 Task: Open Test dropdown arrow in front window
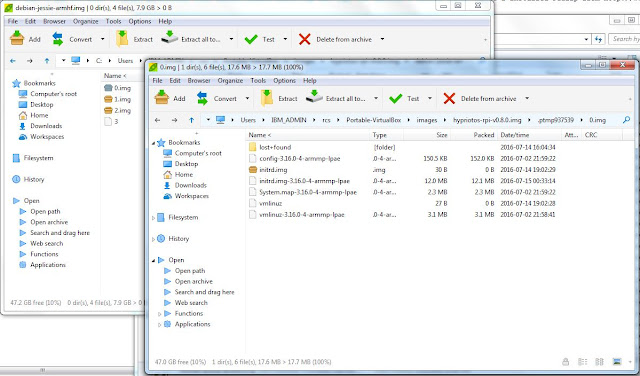430,99
